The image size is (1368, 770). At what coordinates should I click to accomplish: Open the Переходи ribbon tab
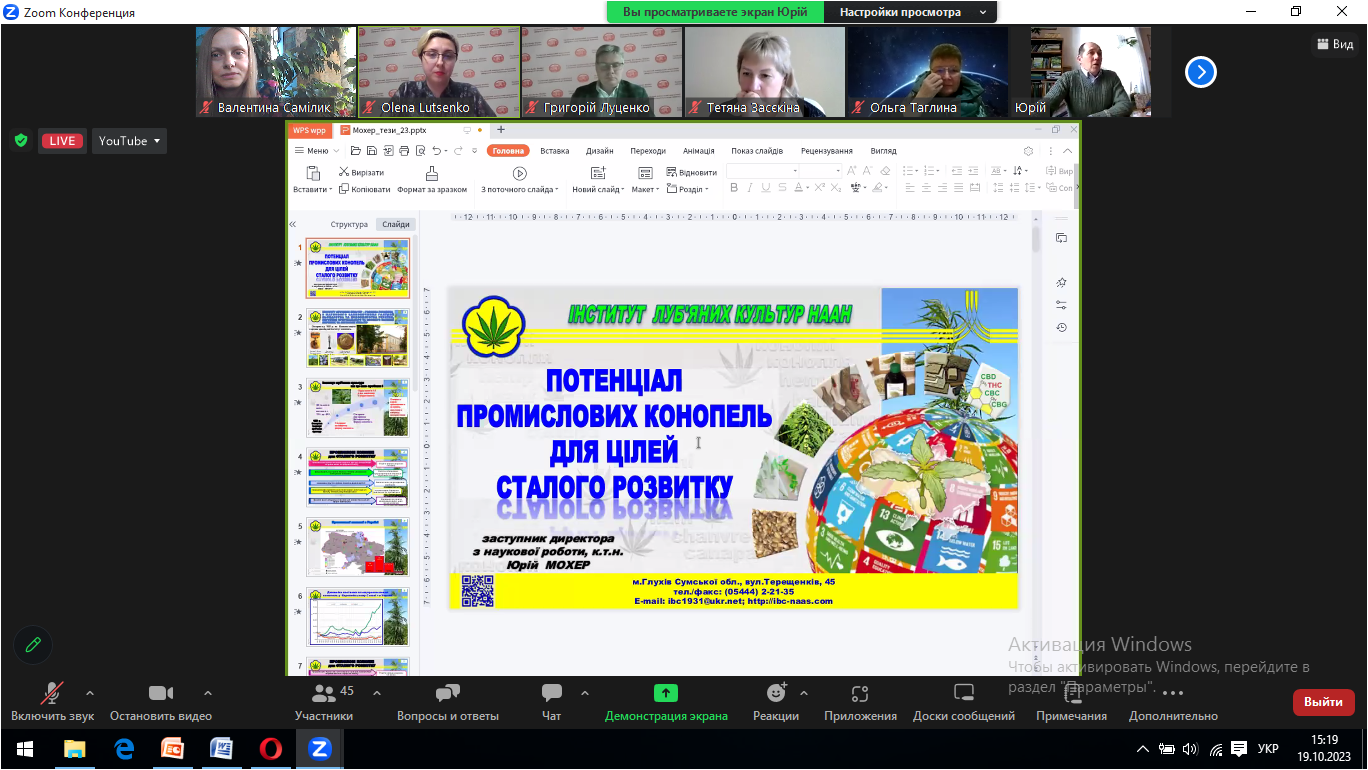point(648,151)
